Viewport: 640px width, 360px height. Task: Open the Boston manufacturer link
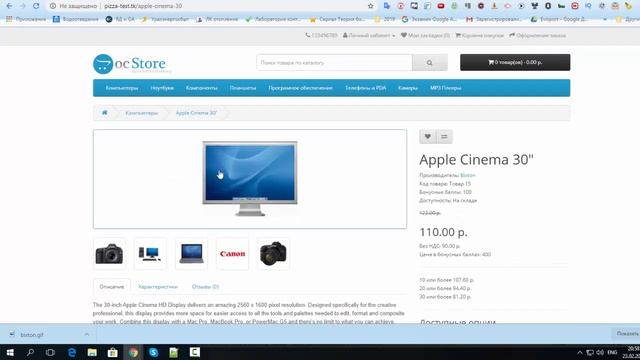pyautogui.click(x=468, y=176)
